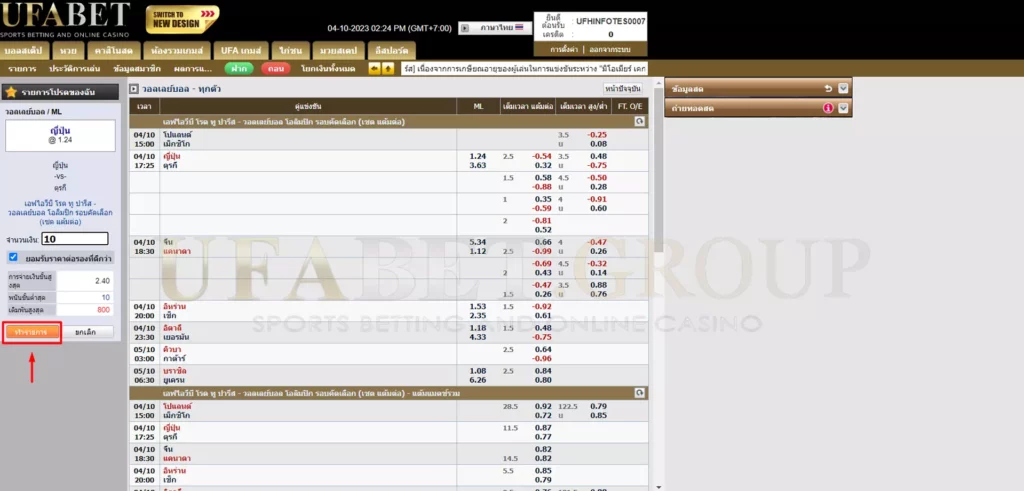Click the refresh icon in first league header

tap(639, 121)
